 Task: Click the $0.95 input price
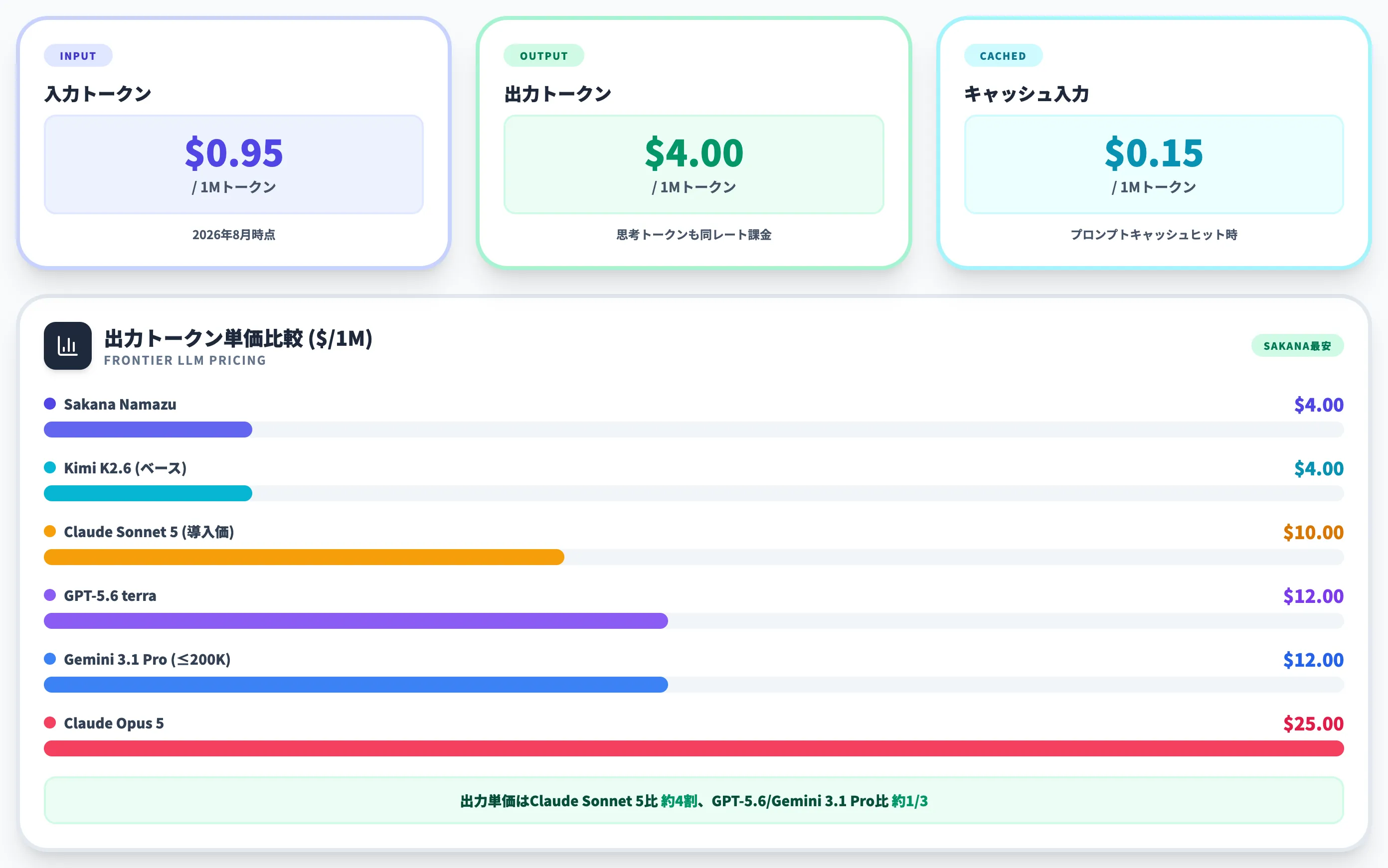(x=234, y=152)
